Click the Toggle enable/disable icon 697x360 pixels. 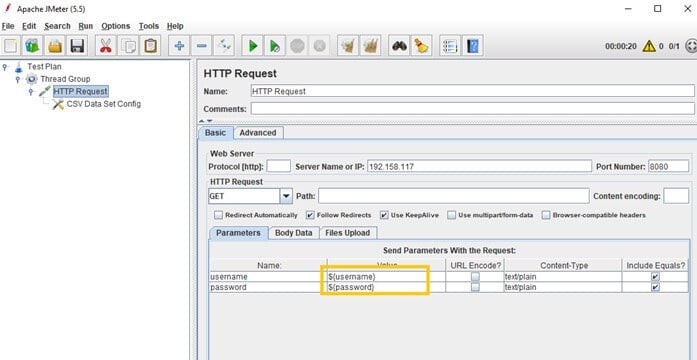point(224,46)
